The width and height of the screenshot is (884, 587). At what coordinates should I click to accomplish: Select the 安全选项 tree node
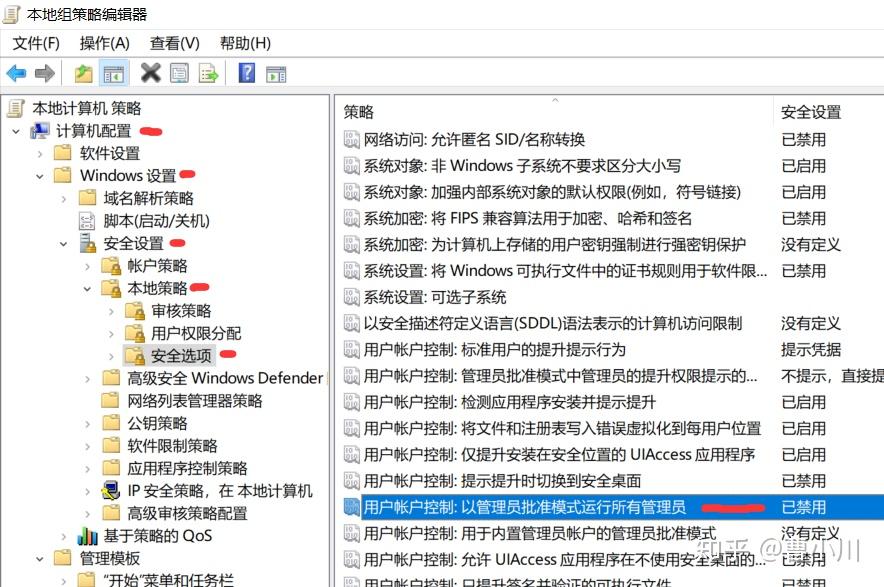[183, 354]
